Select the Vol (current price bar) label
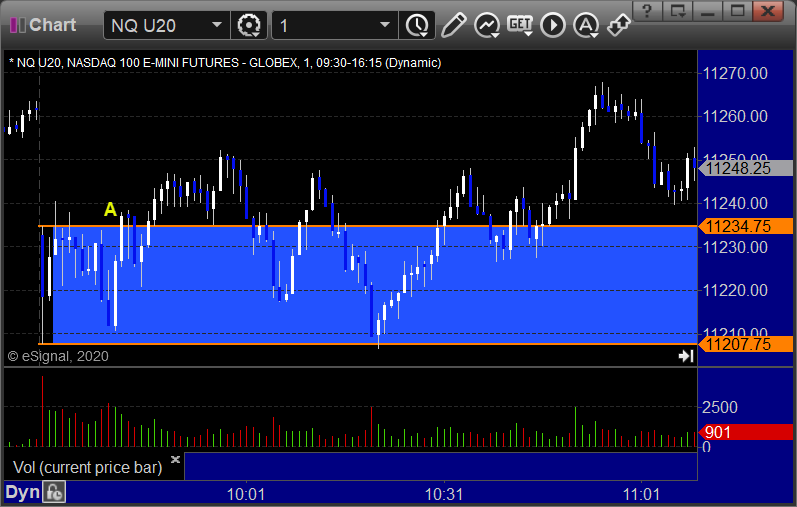This screenshot has width=797, height=507. click(87, 467)
